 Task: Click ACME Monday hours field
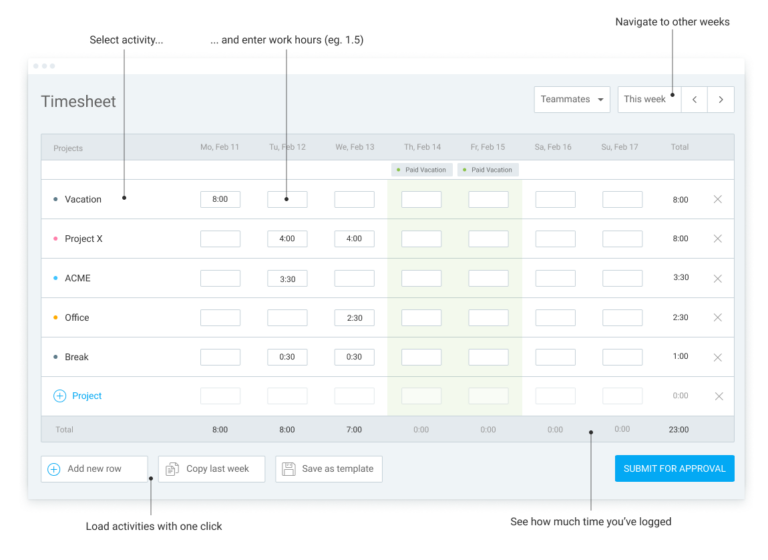(220, 278)
